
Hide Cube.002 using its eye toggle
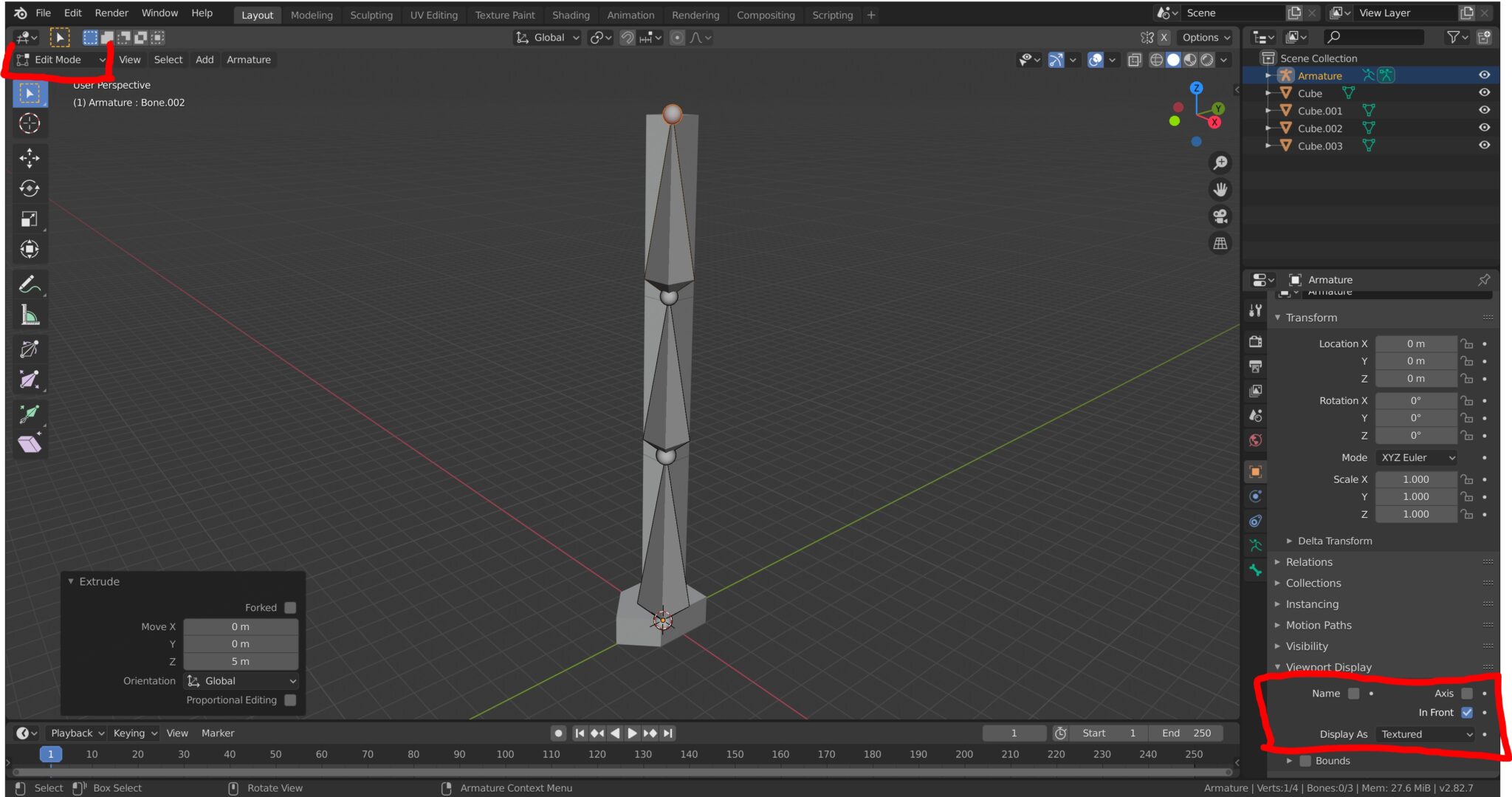[1485, 127]
